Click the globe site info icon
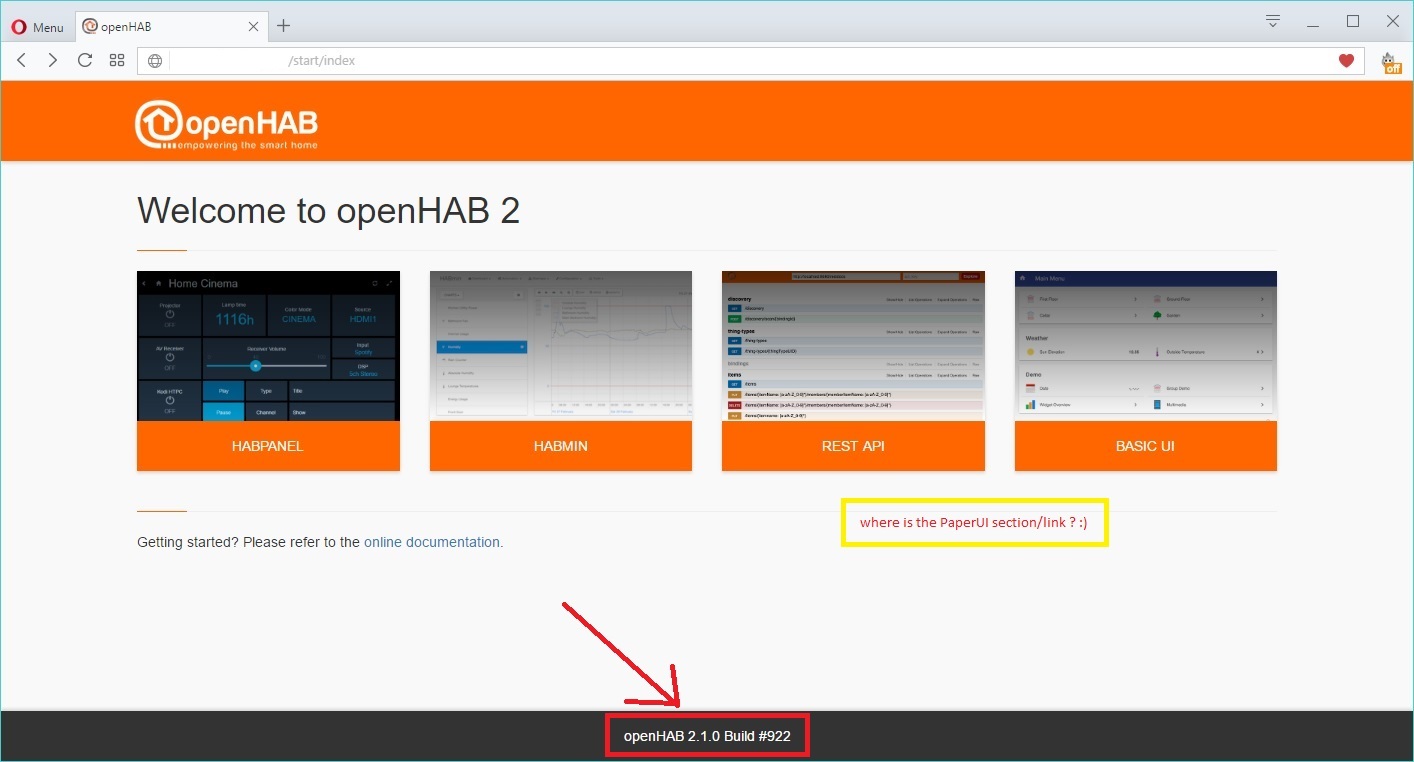 (x=155, y=61)
